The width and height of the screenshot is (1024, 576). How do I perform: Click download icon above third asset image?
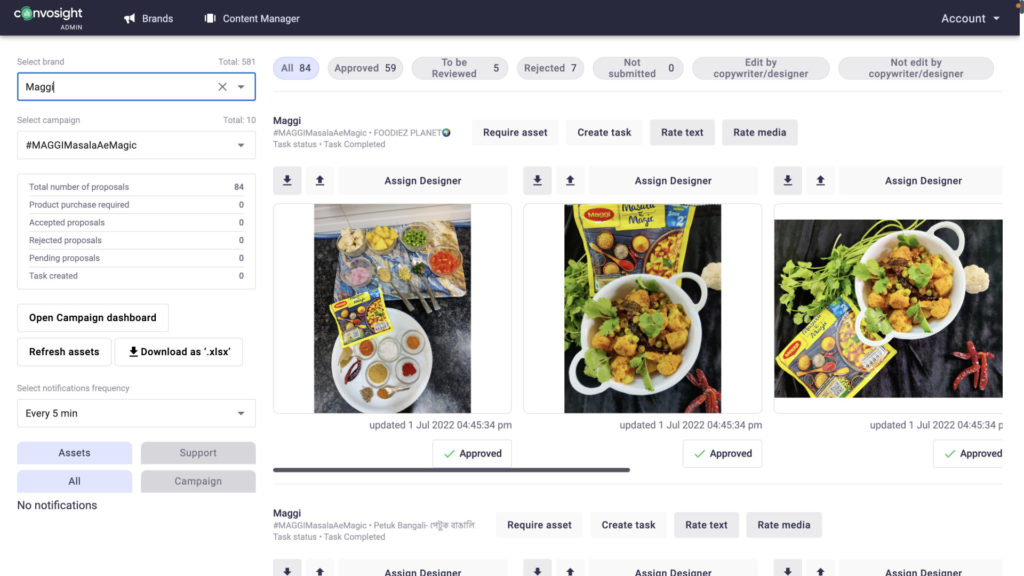[x=788, y=181]
